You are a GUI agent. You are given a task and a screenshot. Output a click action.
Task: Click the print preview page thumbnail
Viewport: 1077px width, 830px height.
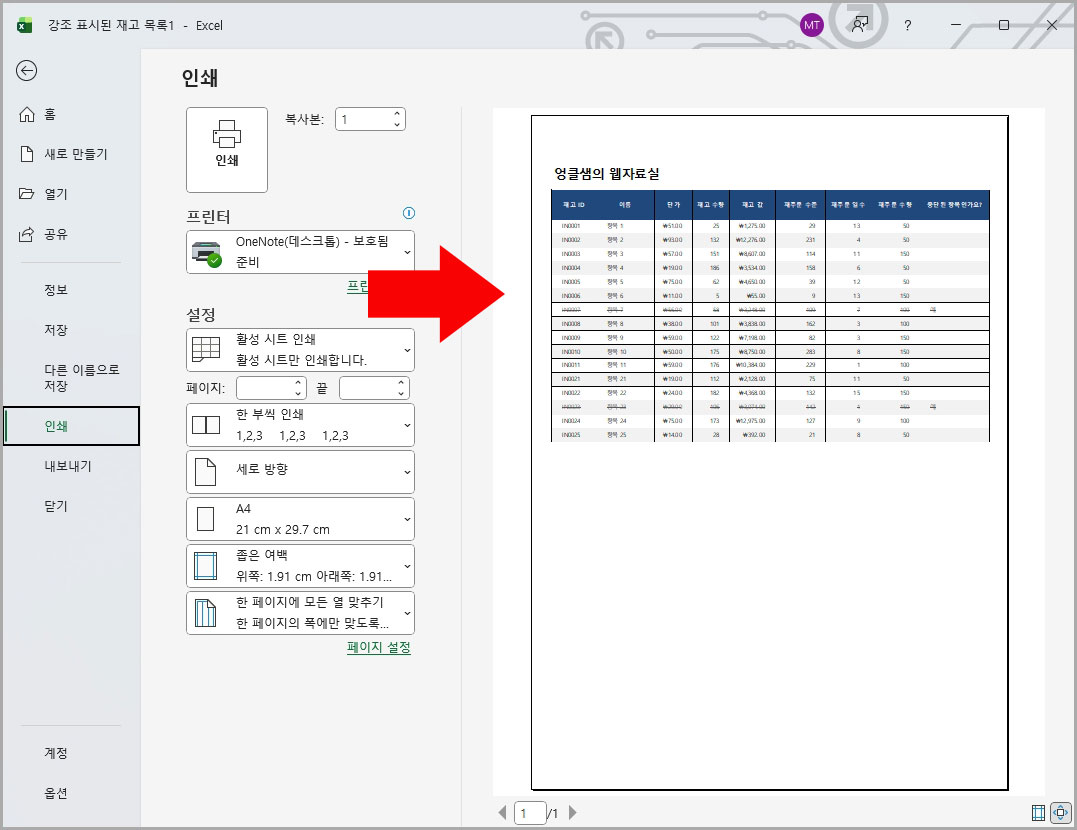click(x=769, y=453)
